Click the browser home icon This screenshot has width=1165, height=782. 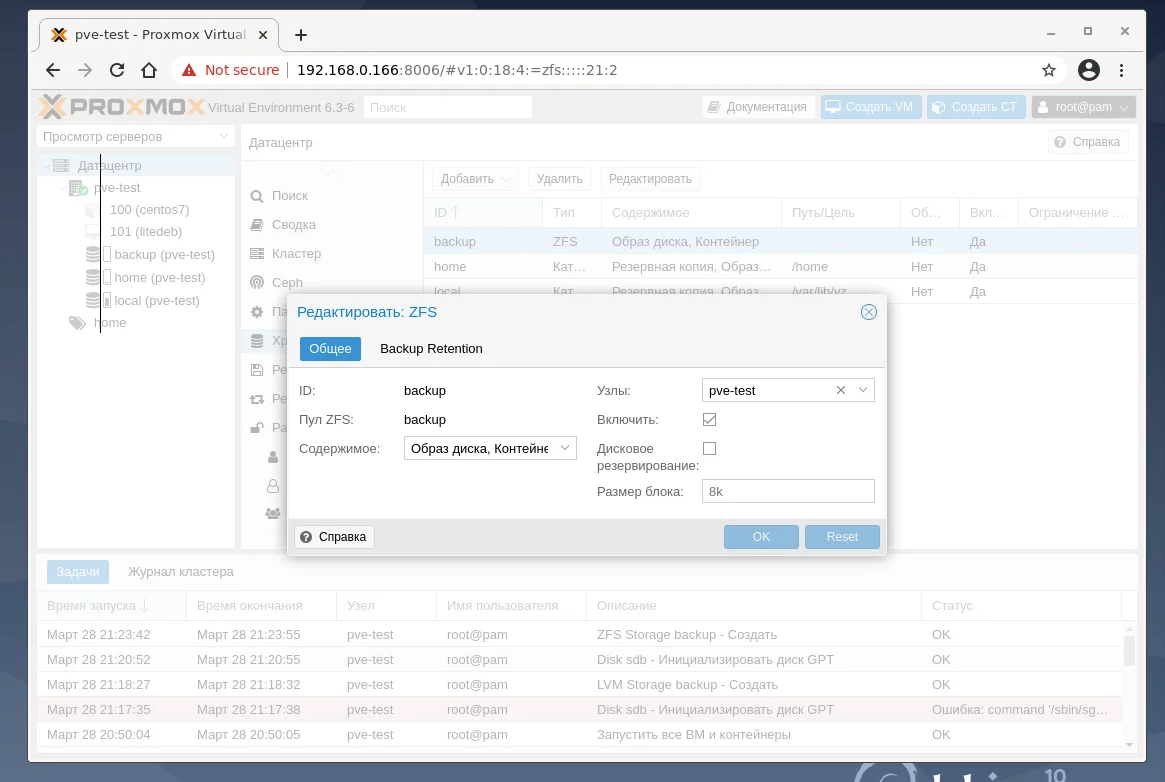[149, 70]
